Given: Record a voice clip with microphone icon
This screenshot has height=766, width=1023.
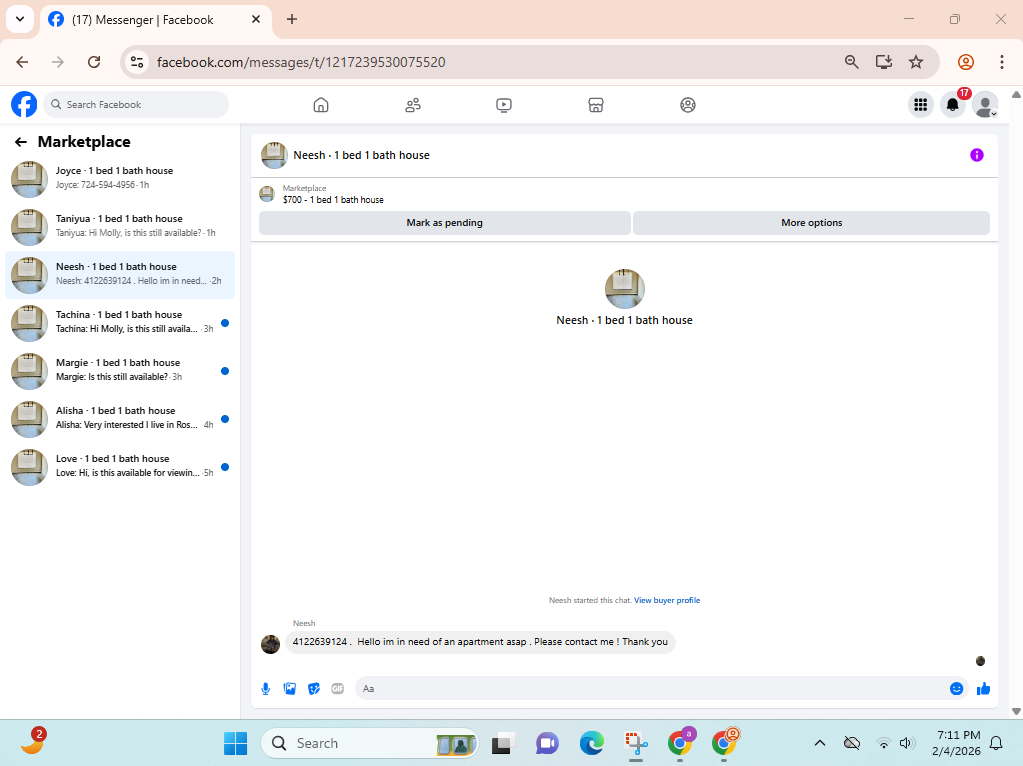Looking at the screenshot, I should click(266, 688).
